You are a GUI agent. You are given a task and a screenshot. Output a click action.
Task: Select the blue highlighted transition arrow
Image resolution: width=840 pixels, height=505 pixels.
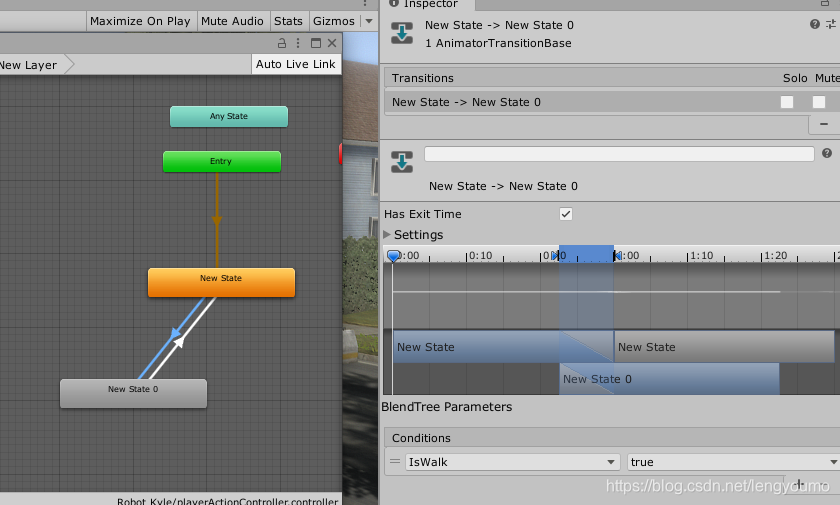tap(174, 334)
